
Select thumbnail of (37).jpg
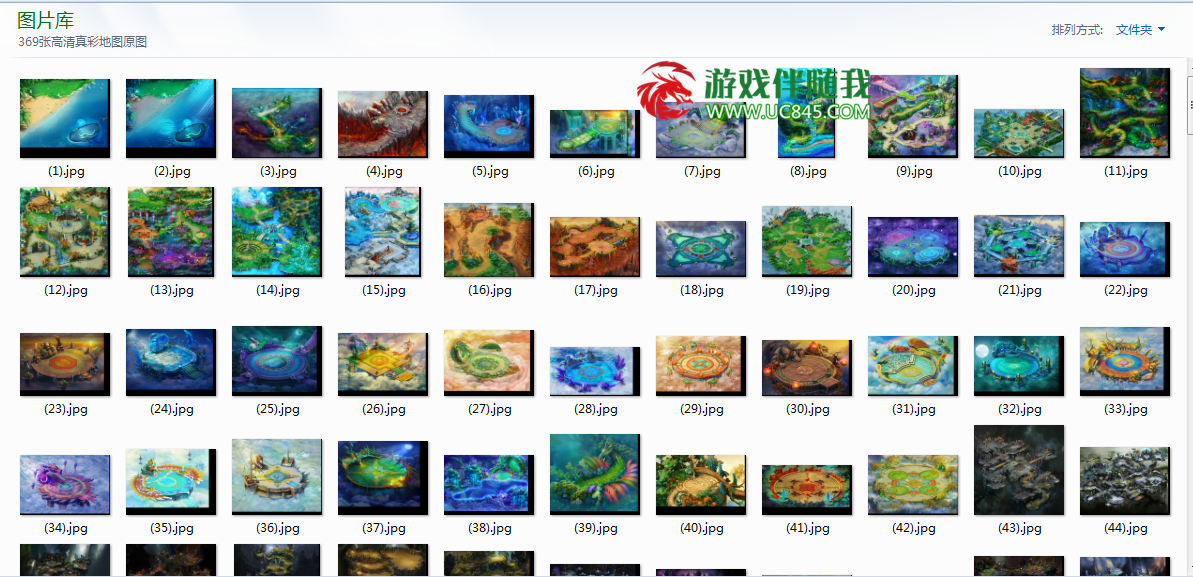coord(383,478)
